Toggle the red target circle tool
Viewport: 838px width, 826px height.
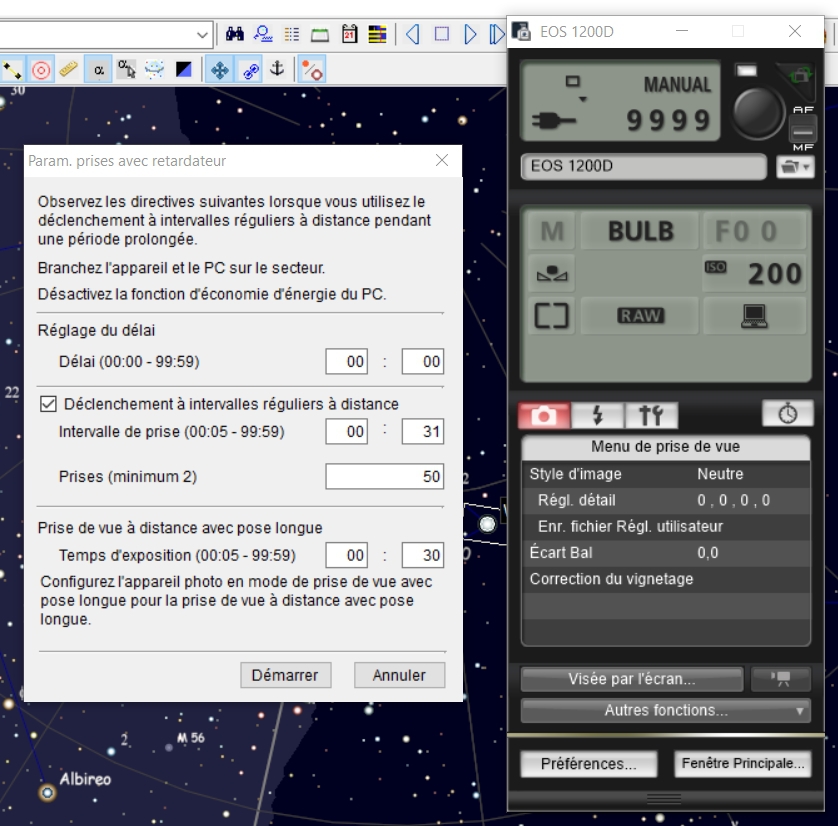(x=41, y=70)
